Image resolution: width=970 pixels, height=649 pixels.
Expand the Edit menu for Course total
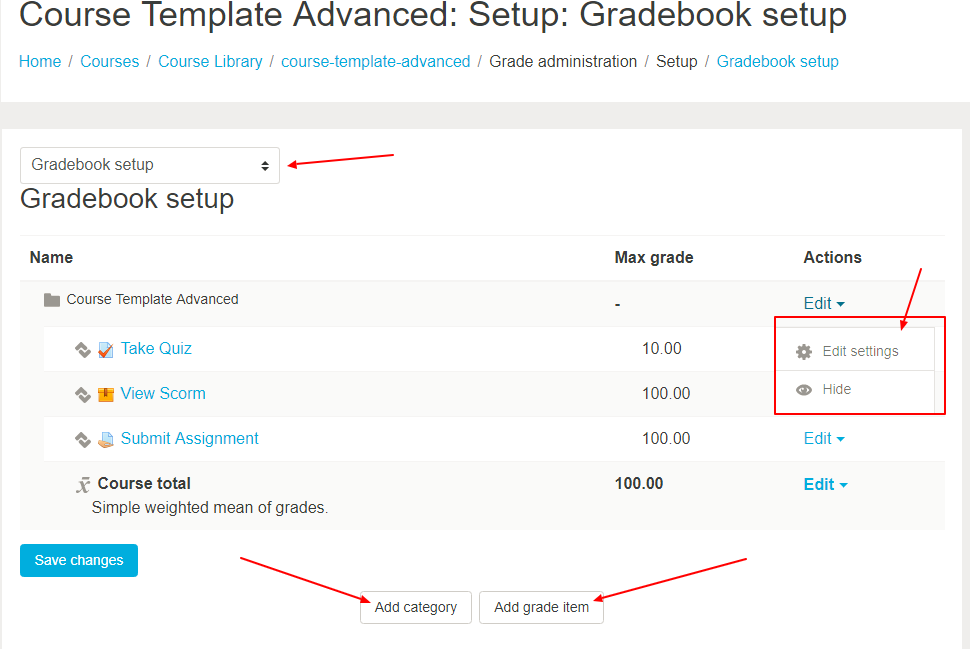[825, 484]
